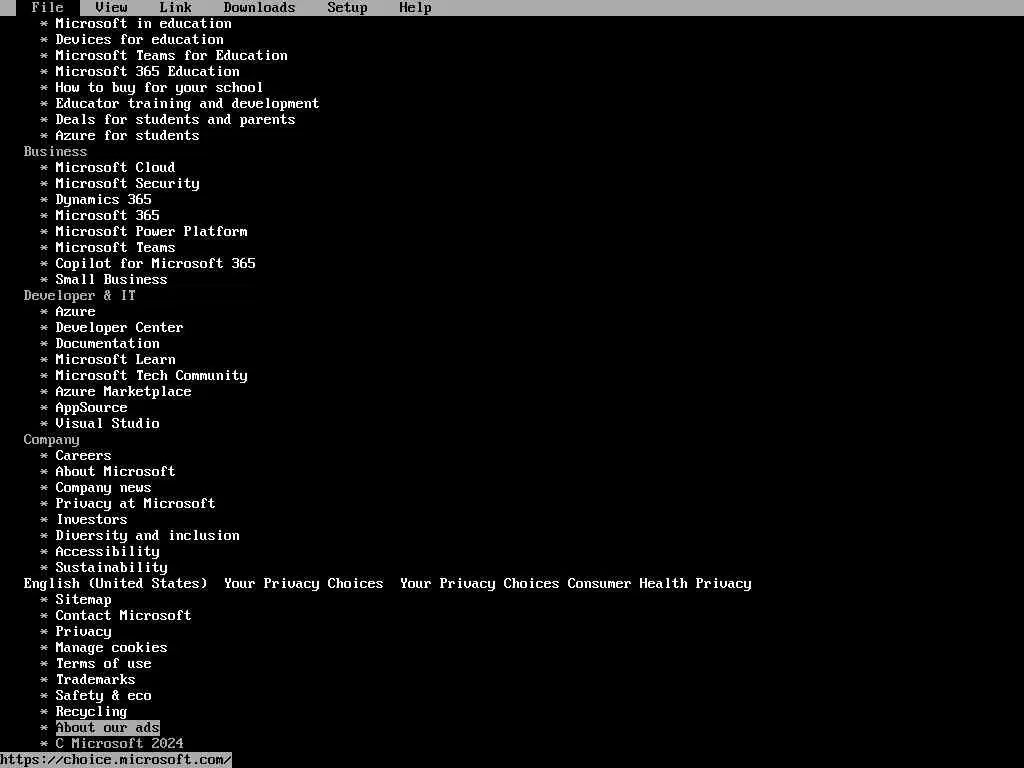Open Consumer Health Privacy link
Screen dimensions: 1024x768
[x=660, y=583]
